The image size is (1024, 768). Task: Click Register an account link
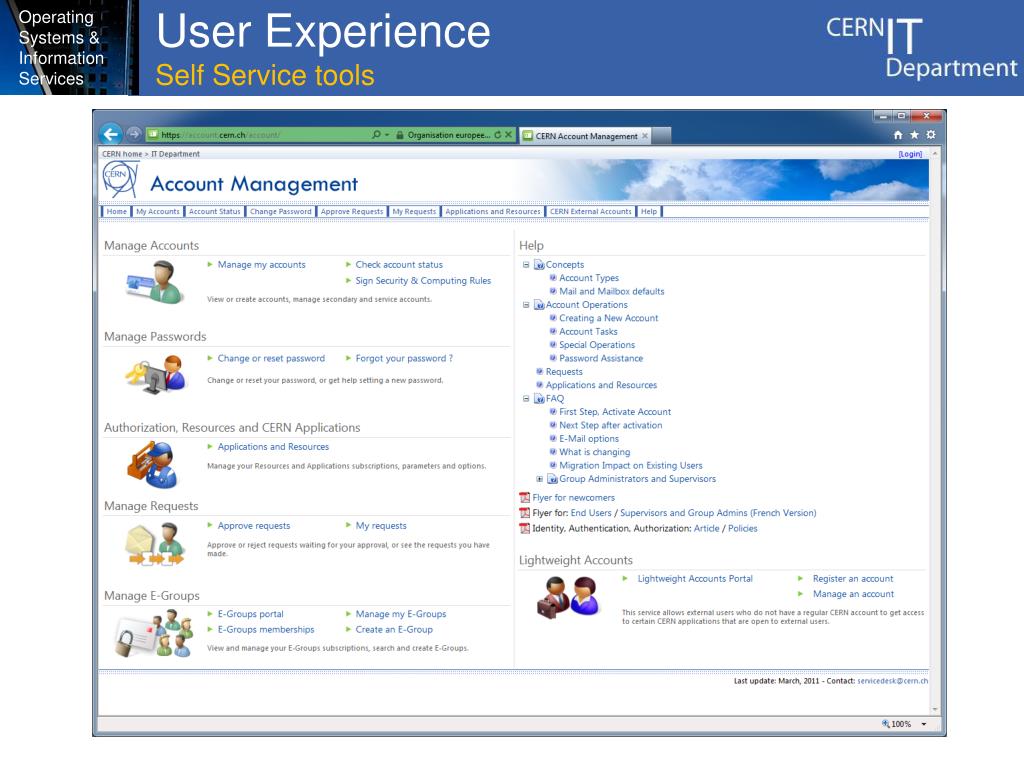click(853, 579)
